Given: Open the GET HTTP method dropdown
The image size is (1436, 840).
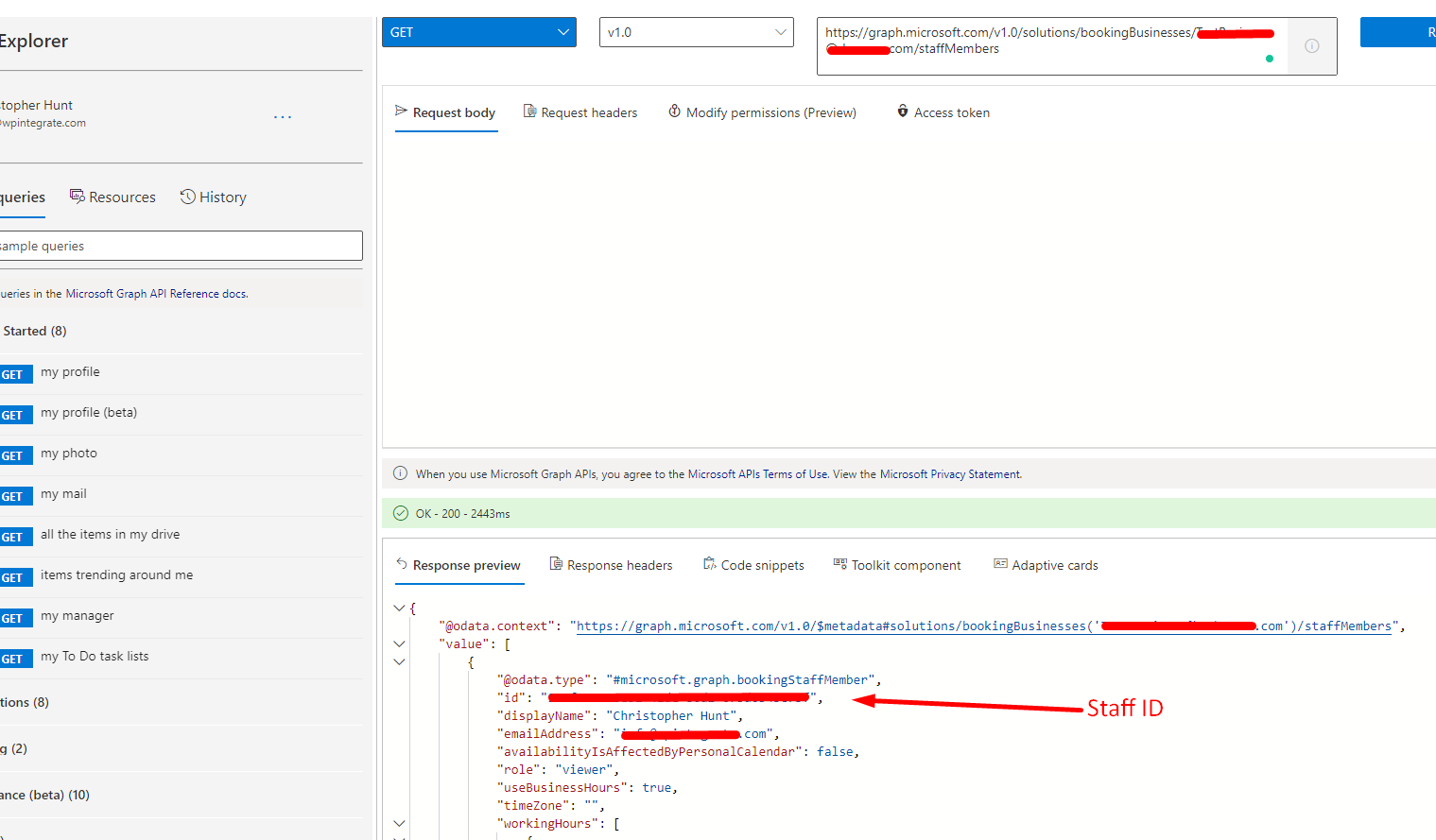Looking at the screenshot, I should [x=479, y=32].
